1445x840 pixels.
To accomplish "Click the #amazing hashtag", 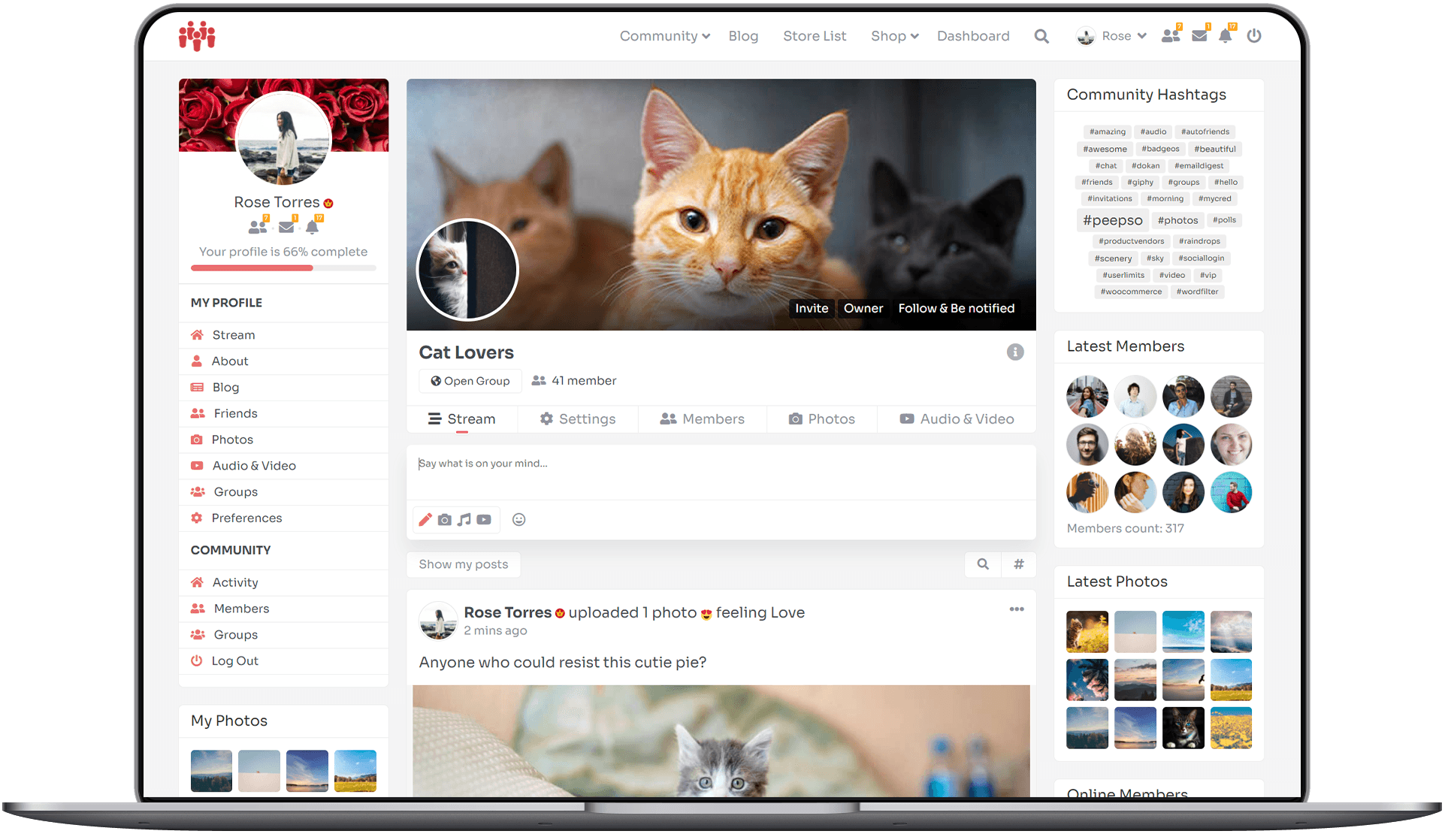I will coord(1107,131).
